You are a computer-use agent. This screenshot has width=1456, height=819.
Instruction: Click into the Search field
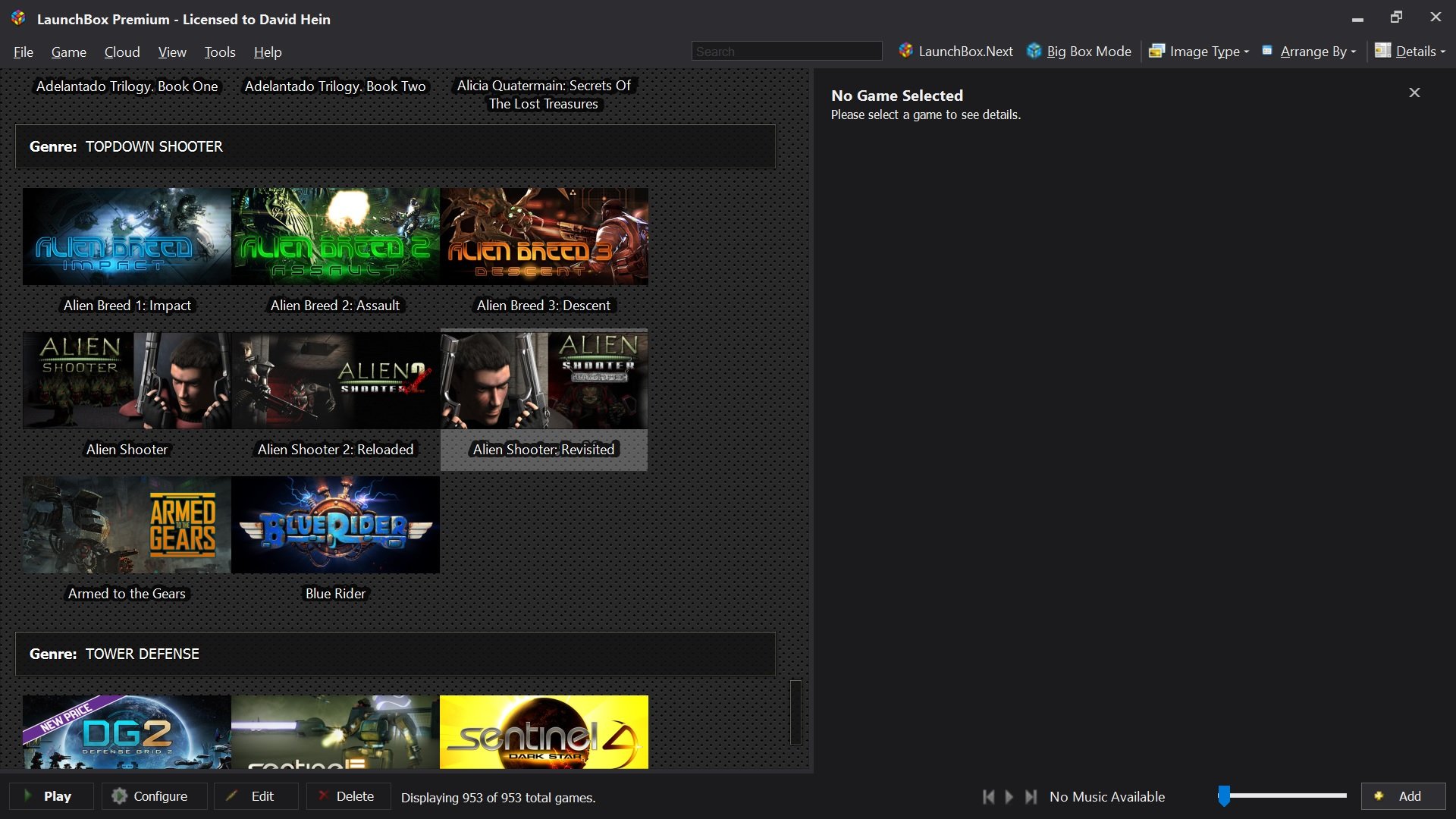786,51
